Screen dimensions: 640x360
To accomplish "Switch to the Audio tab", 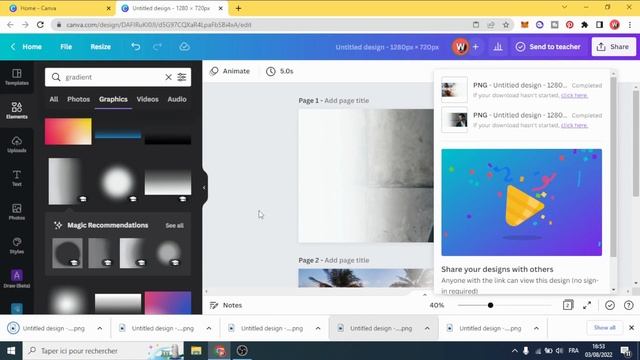I will coord(177,99).
